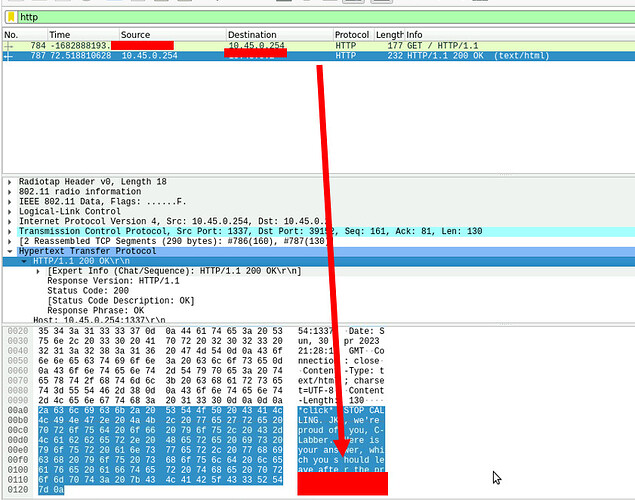The image size is (635, 500).
Task: Select packet 784 GET / HTTP/1.1
Action: [x=319, y=46]
